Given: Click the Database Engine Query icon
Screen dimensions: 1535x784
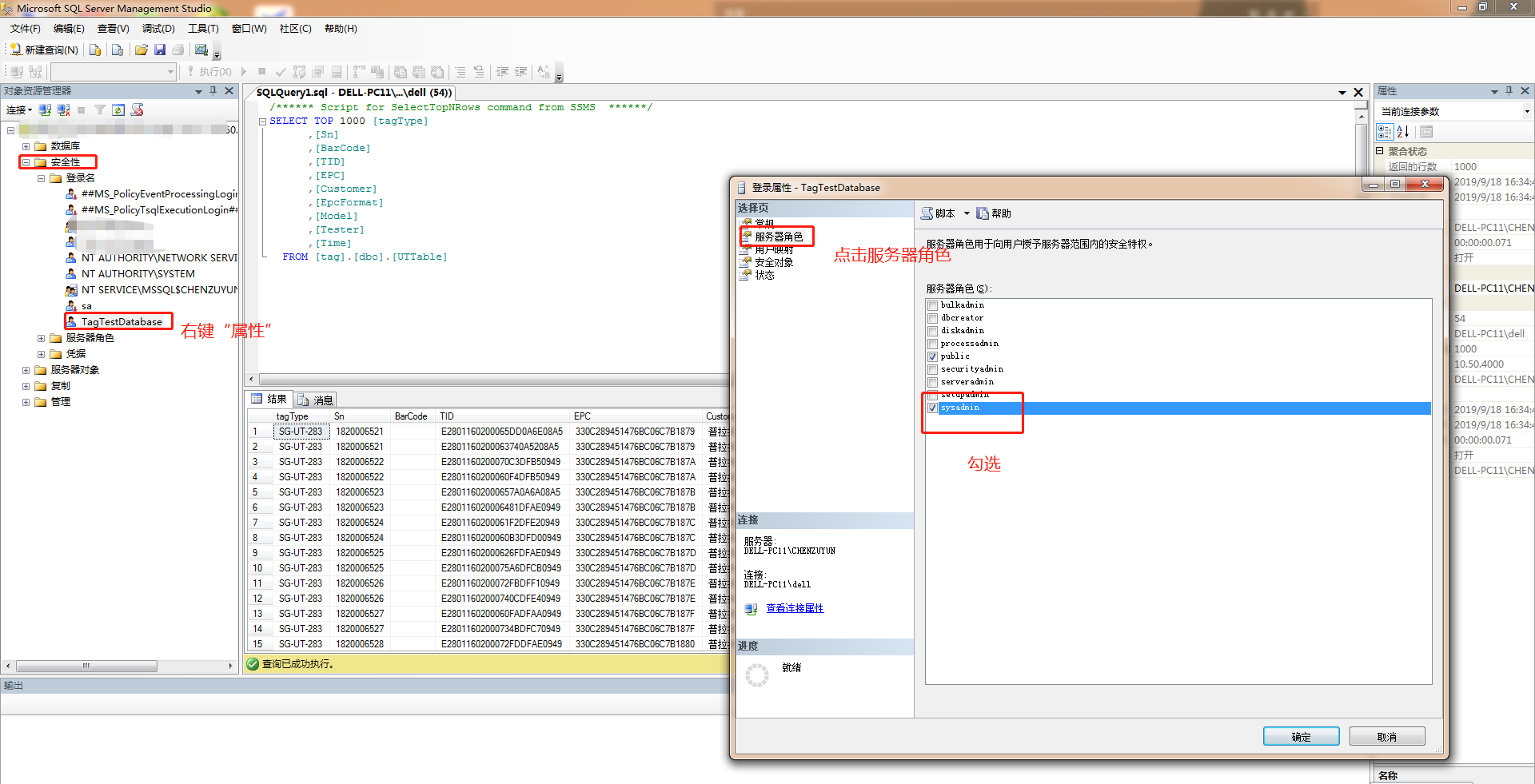Looking at the screenshot, I should (x=95, y=50).
